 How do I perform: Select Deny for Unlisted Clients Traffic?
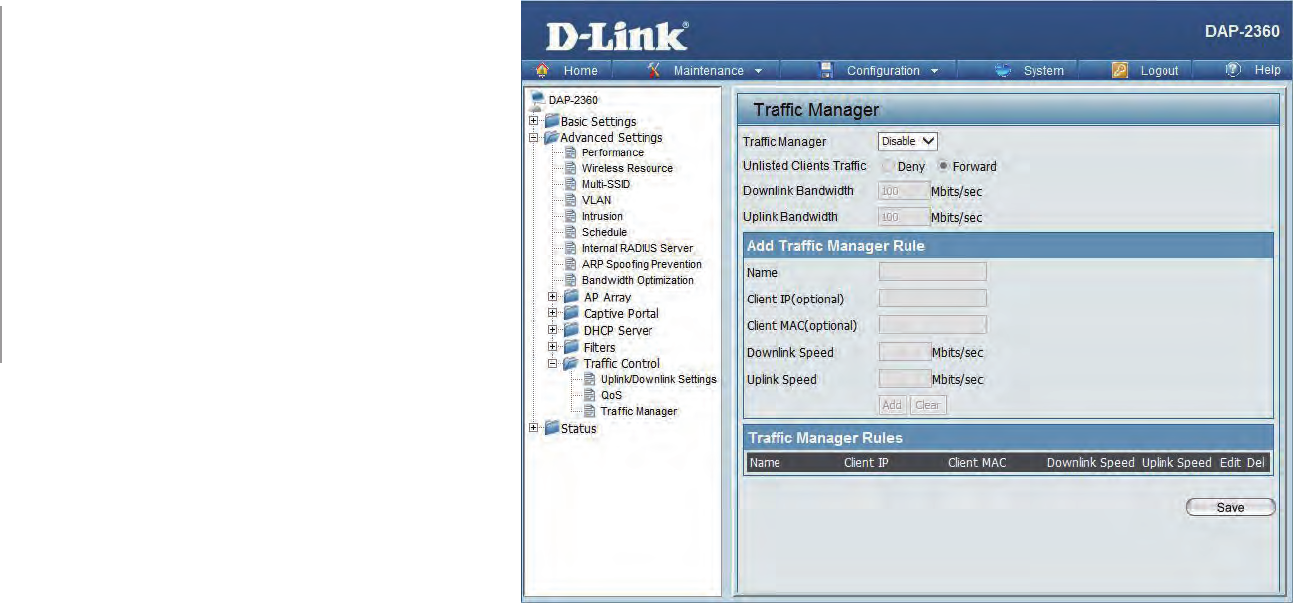tap(888, 167)
